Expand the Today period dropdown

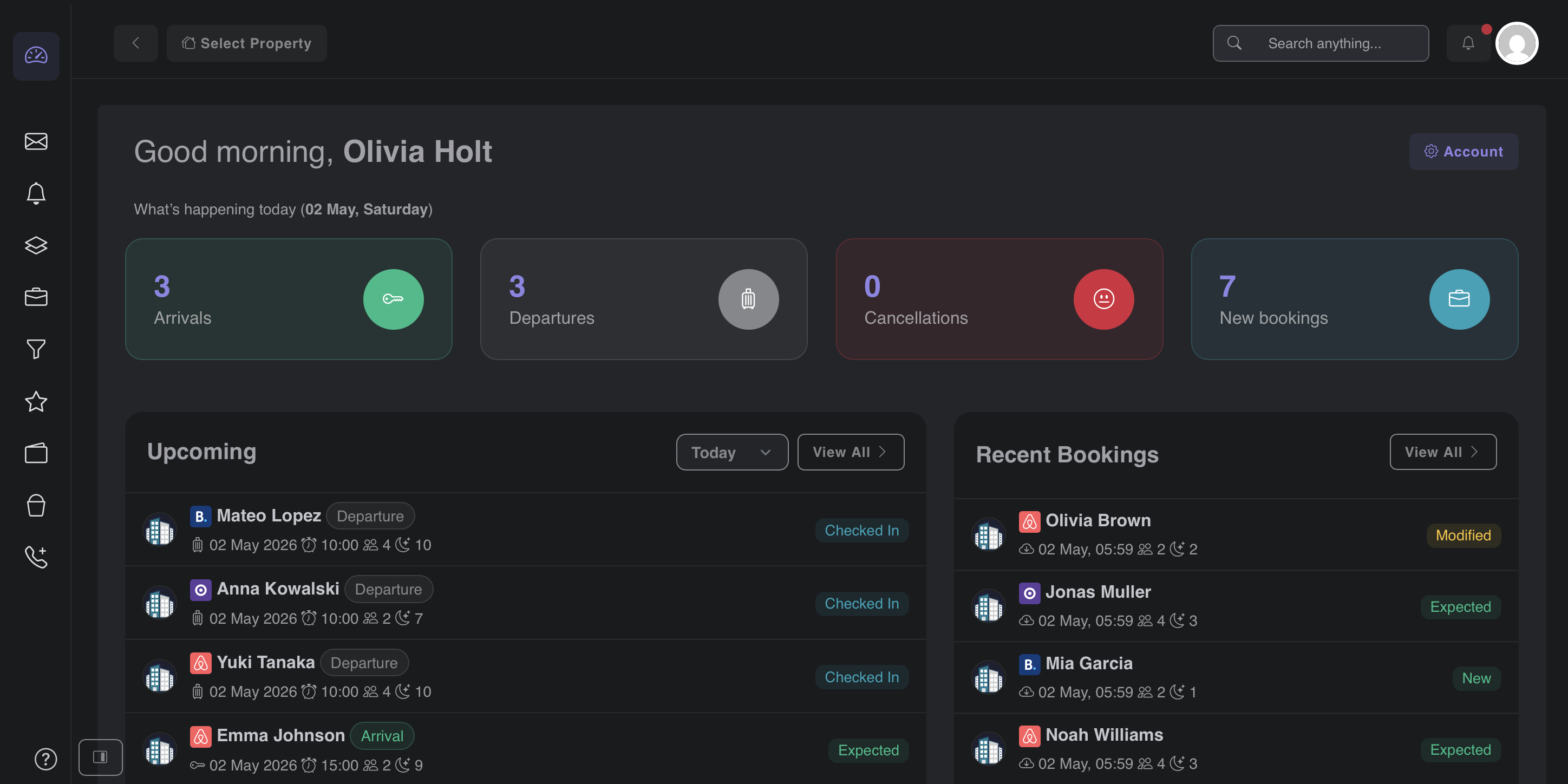pyautogui.click(x=732, y=452)
